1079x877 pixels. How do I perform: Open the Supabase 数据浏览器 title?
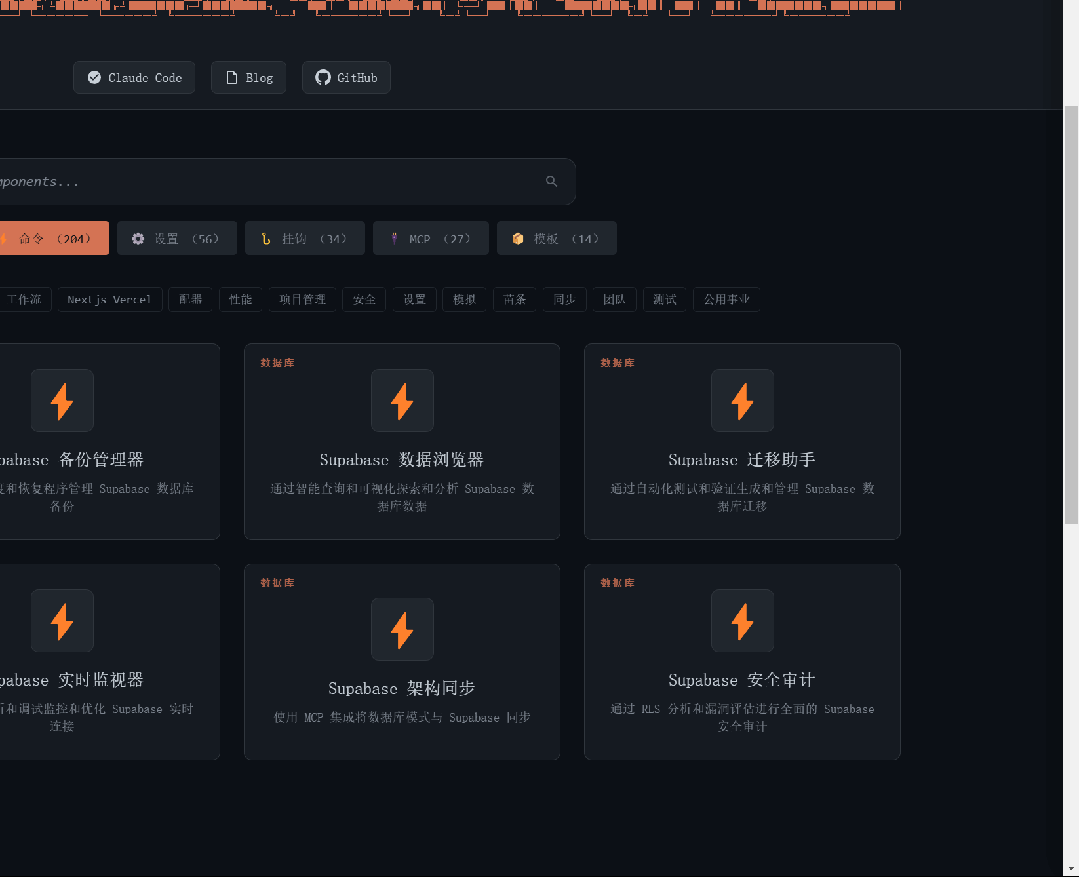tap(402, 460)
